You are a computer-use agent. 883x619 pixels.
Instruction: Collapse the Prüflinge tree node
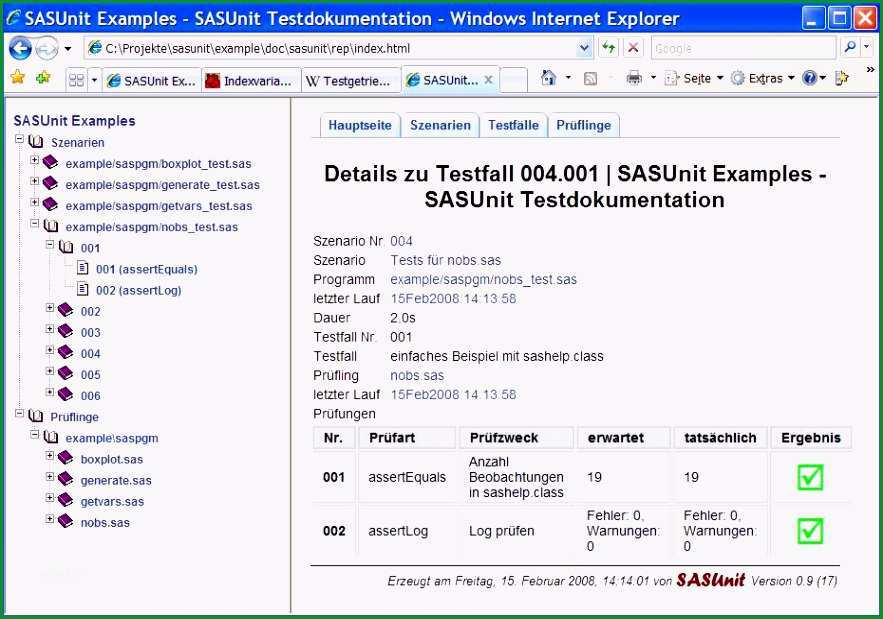click(x=19, y=413)
